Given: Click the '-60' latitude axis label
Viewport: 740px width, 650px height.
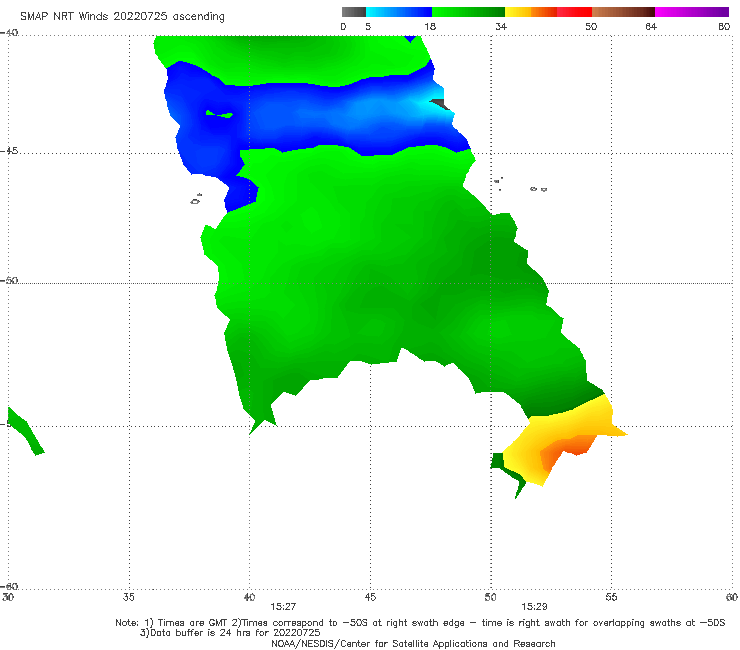Looking at the screenshot, I should [9, 586].
